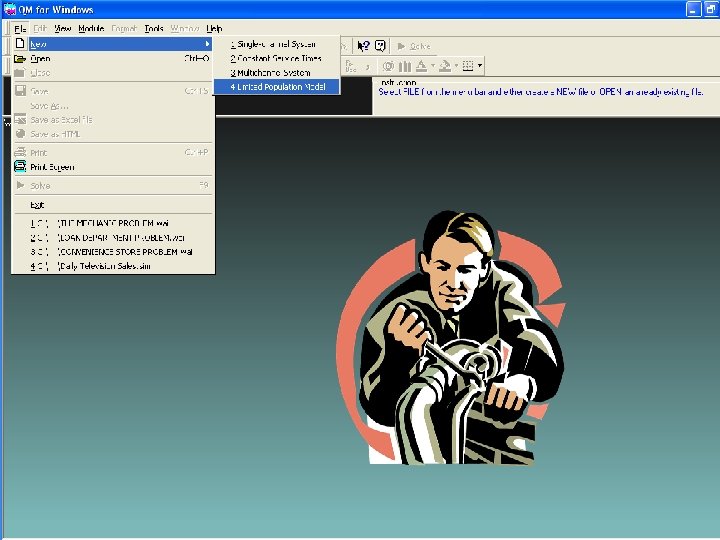Click the disabled Solve item in File menu
This screenshot has width=720, height=540.
point(112,186)
